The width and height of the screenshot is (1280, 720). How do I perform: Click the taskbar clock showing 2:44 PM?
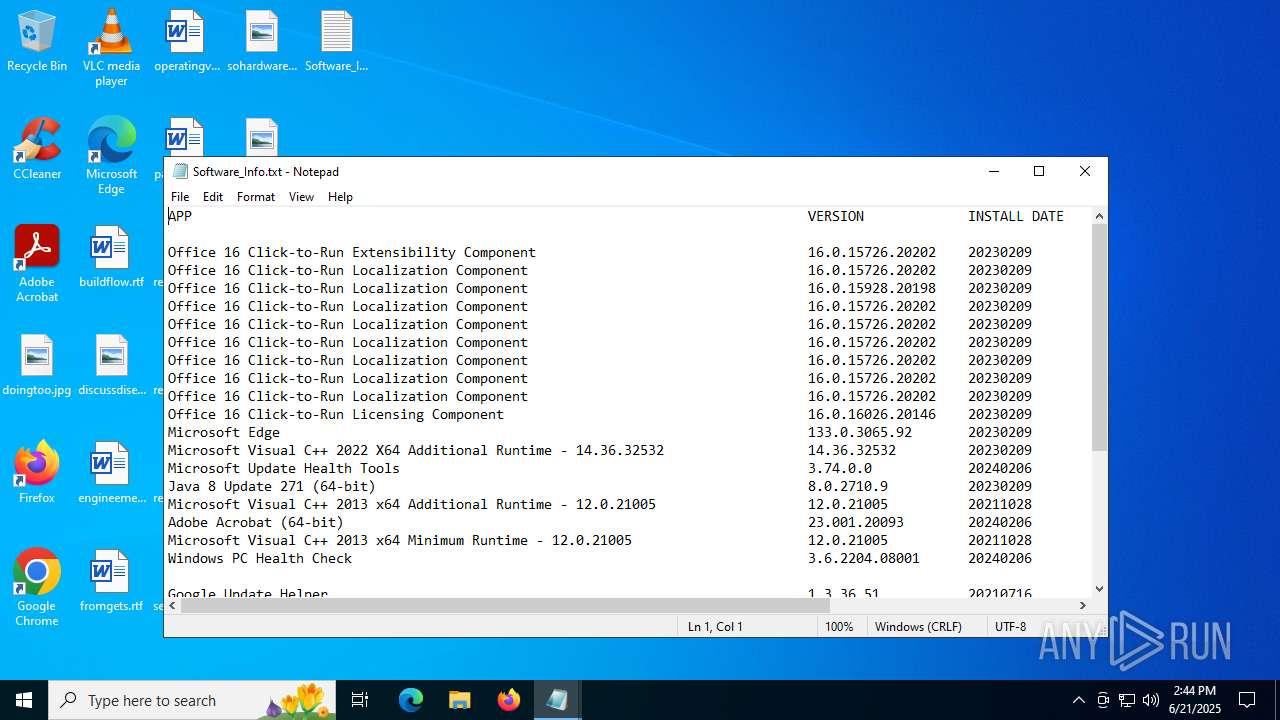(1195, 700)
